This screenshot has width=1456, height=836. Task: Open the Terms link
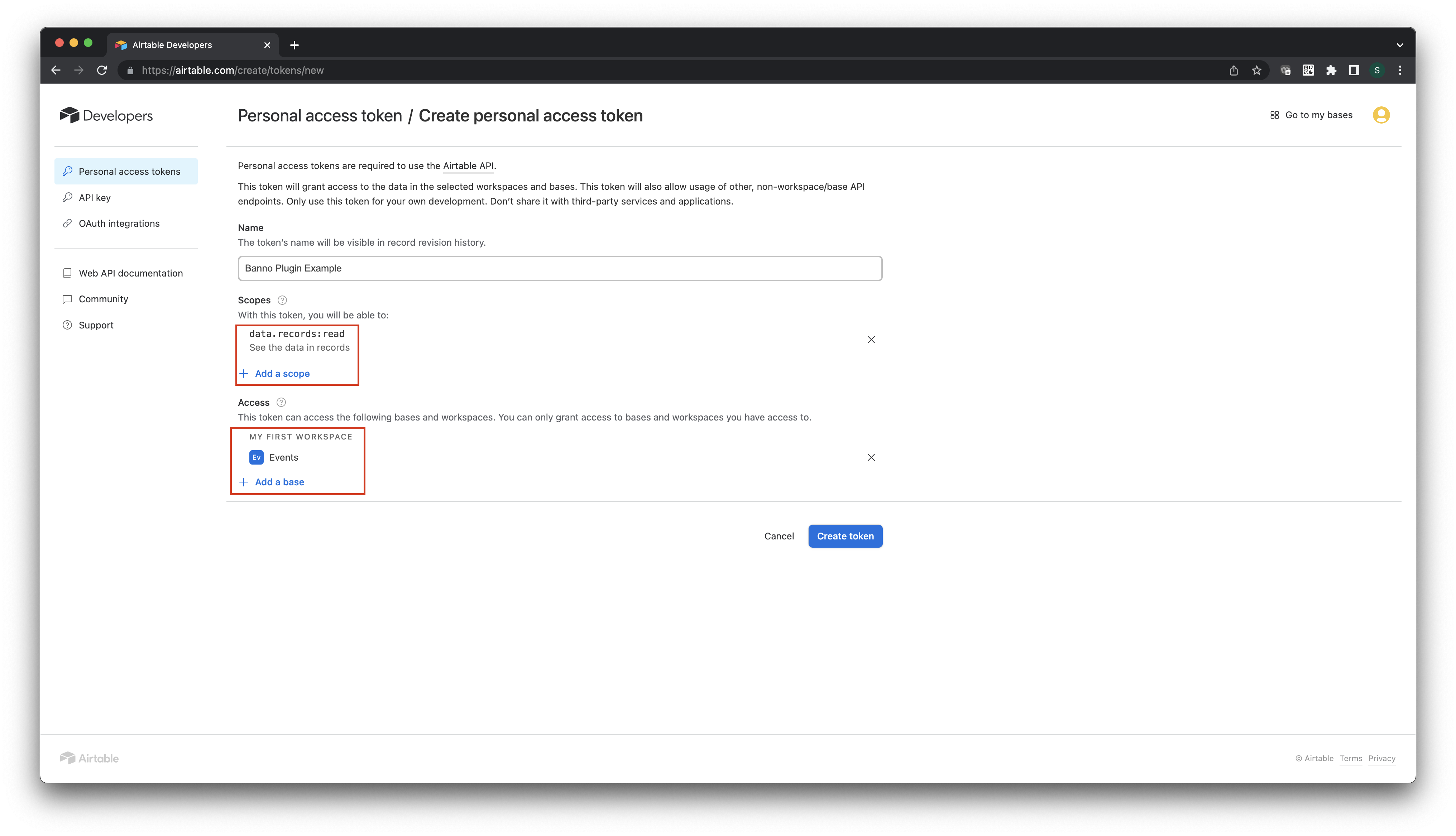click(1350, 758)
